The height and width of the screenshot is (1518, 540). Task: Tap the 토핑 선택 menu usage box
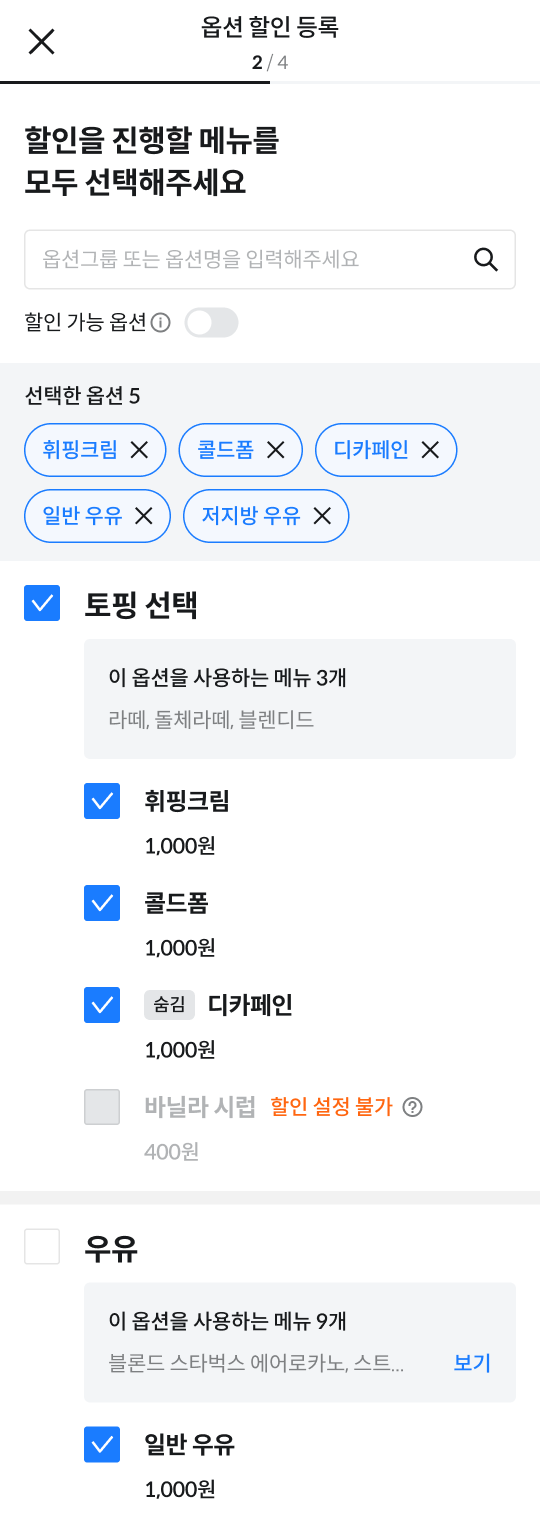[300, 699]
